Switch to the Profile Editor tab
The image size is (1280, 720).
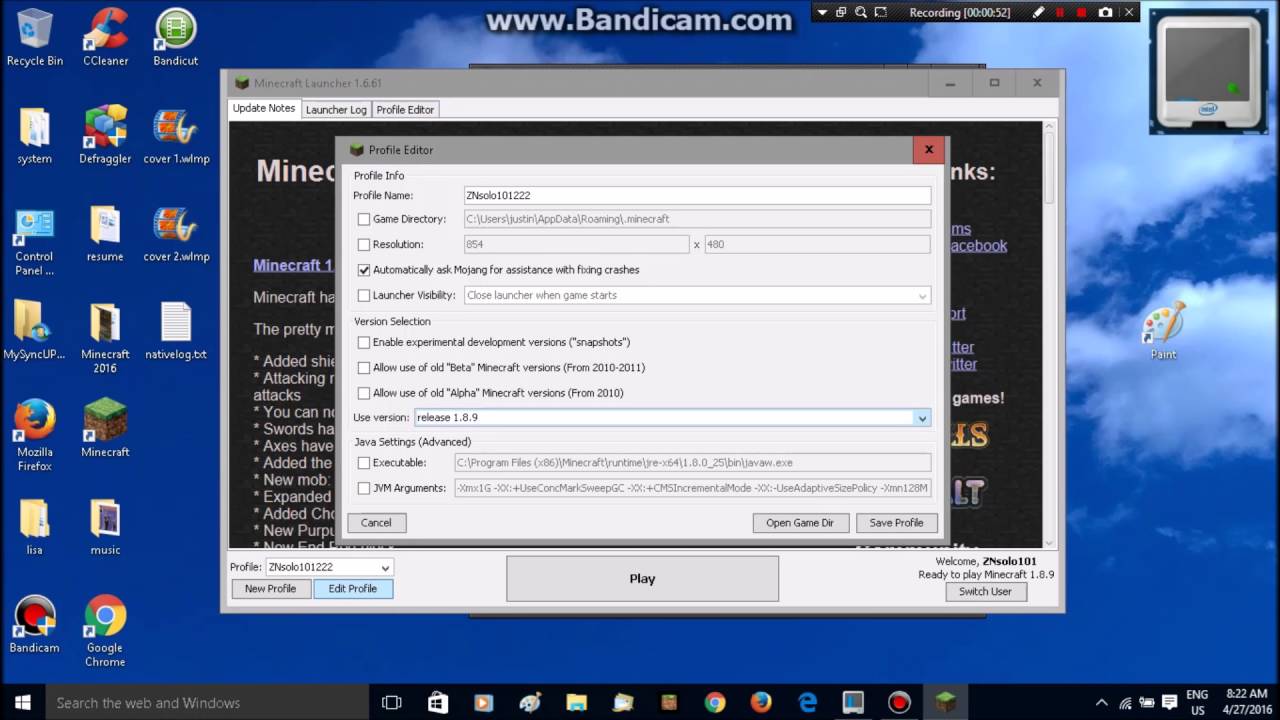[x=405, y=109]
